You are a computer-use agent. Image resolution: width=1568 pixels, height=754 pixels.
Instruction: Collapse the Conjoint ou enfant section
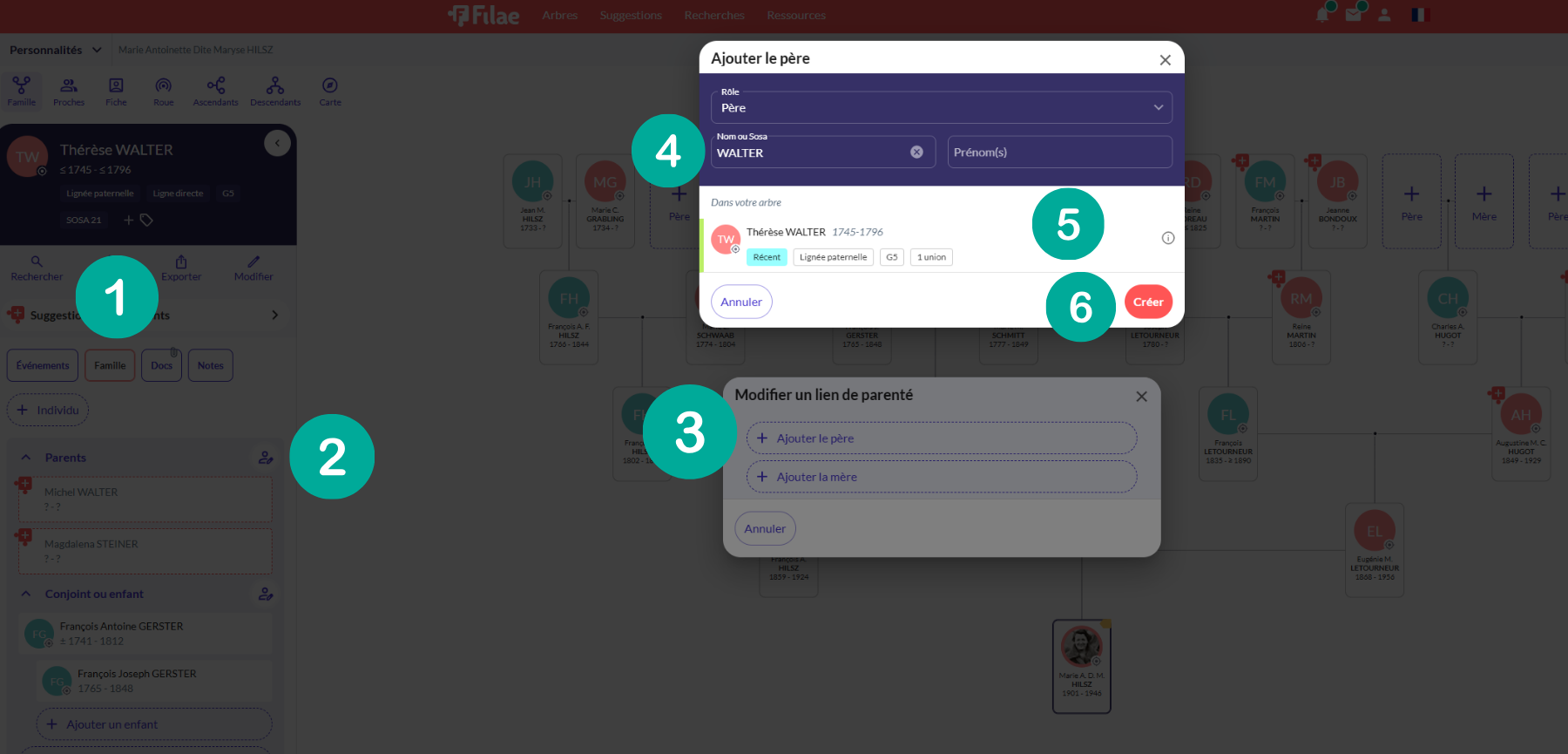pyautogui.click(x=26, y=594)
